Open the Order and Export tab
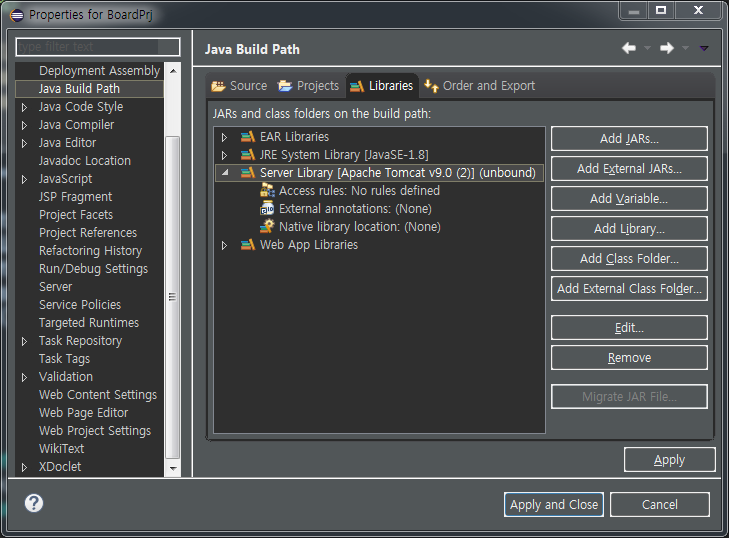Screen dimensions: 729x538 pos(479,86)
